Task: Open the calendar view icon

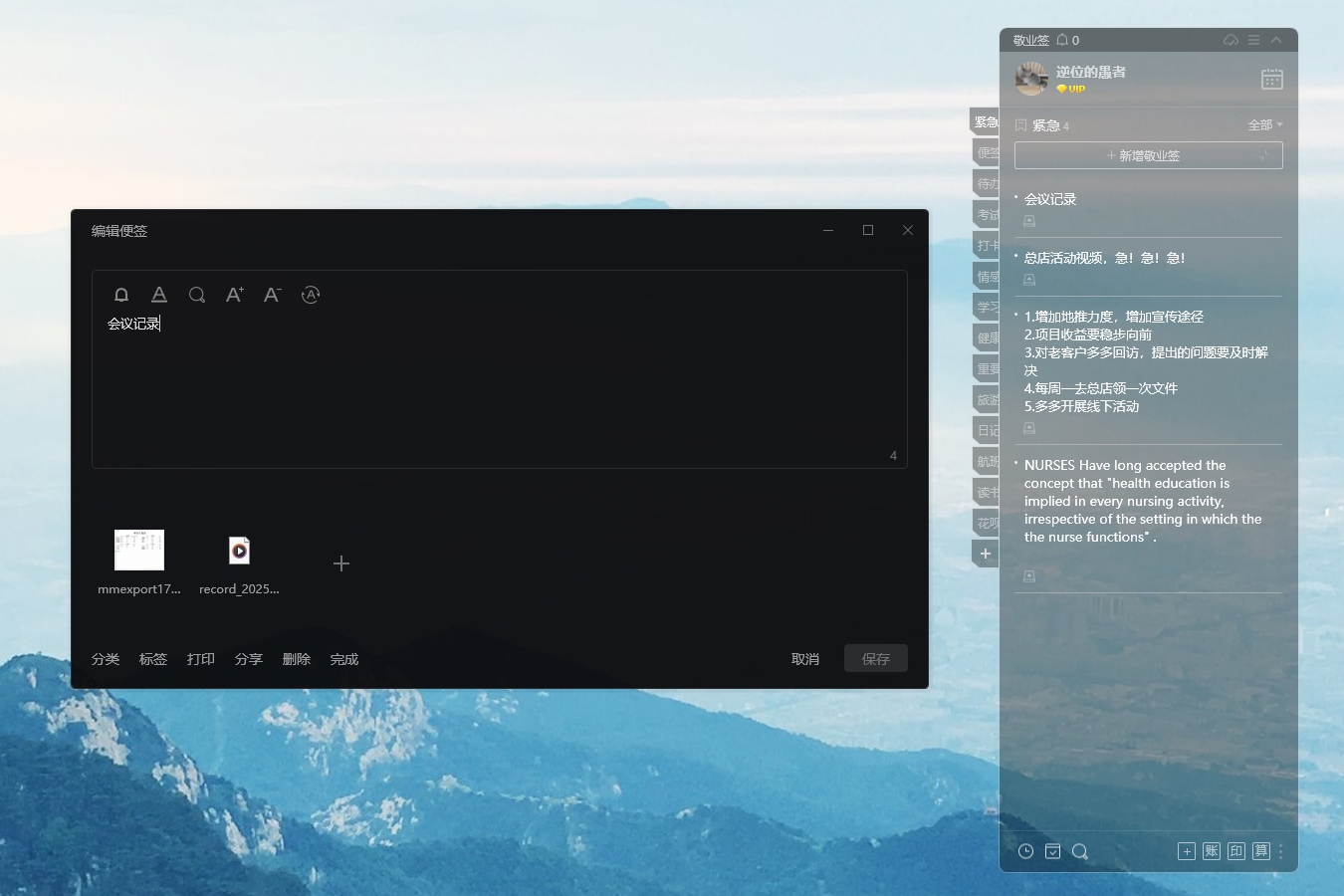Action: pos(1271,80)
